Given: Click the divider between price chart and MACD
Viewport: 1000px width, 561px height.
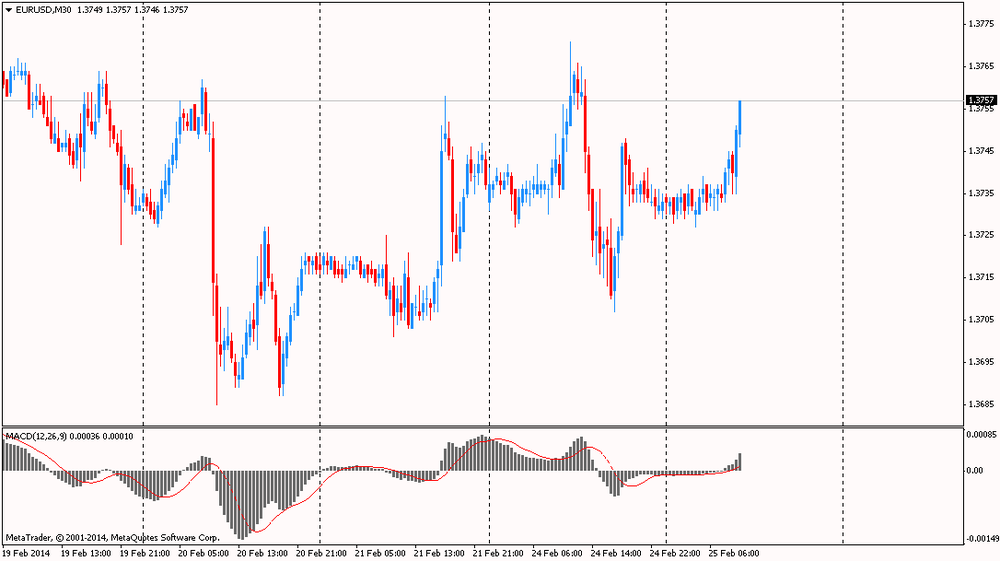Looking at the screenshot, I should point(480,428).
